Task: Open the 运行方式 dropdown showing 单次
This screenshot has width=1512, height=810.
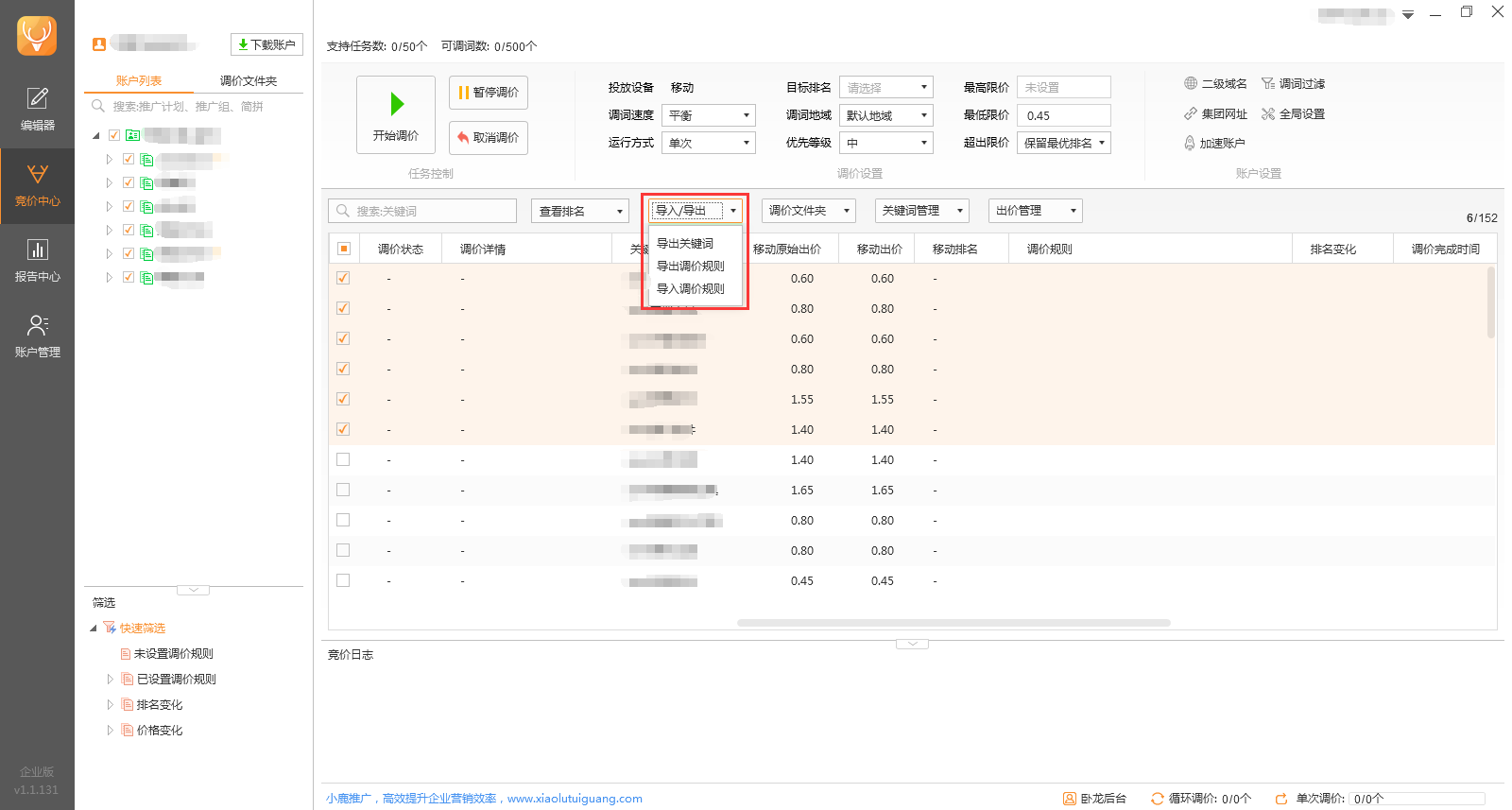Action: (709, 143)
